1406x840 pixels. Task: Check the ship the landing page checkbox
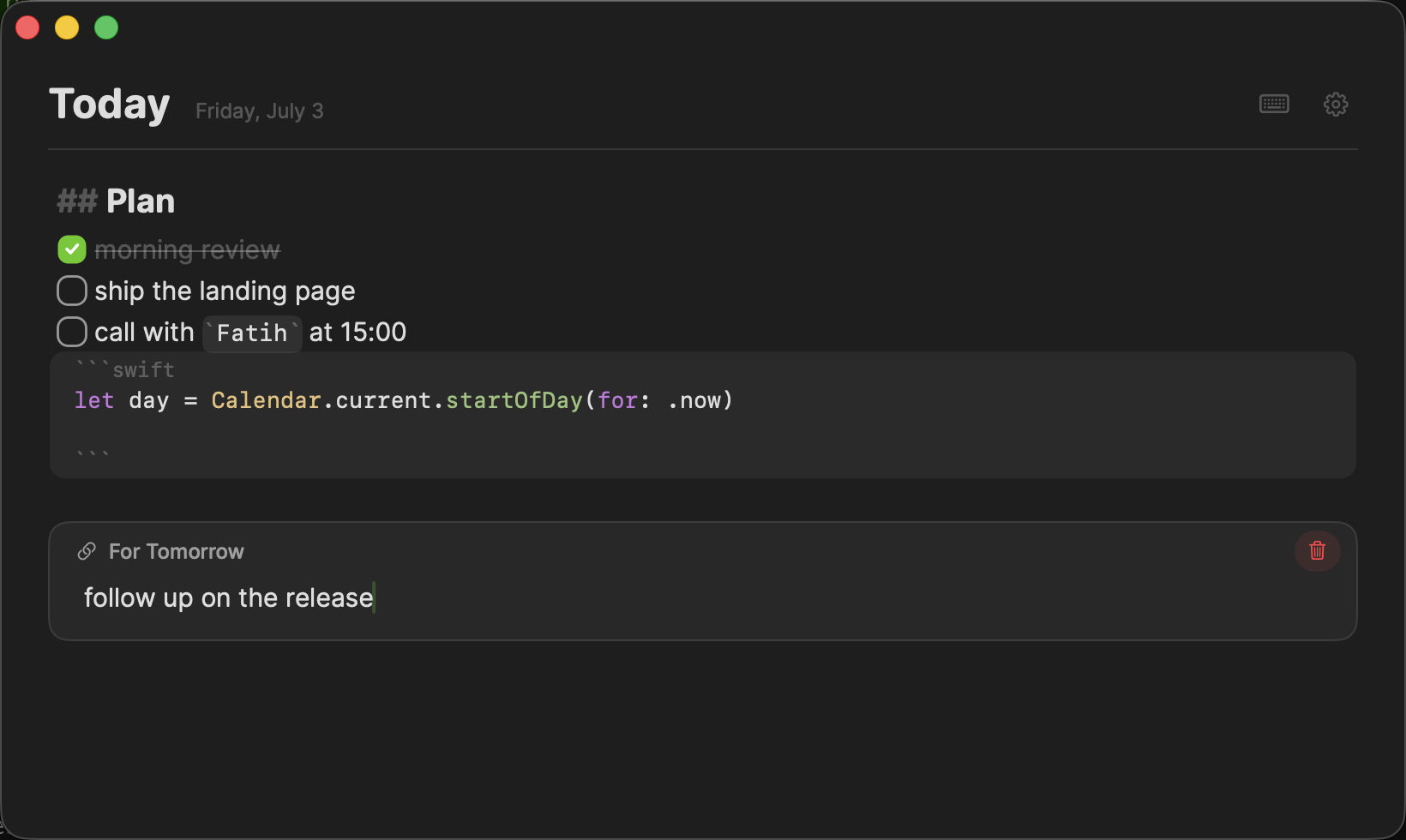[72, 291]
